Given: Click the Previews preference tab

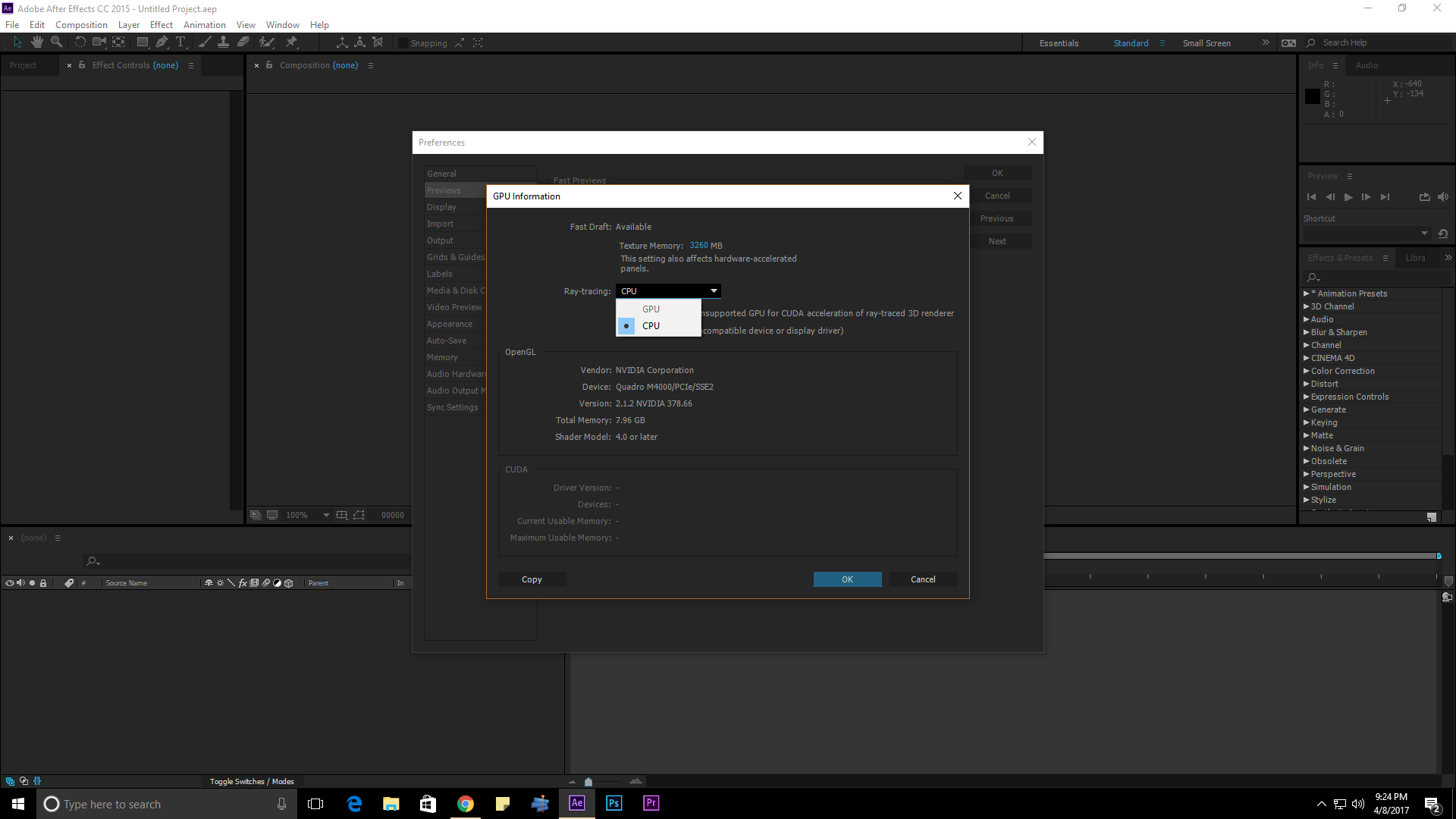Looking at the screenshot, I should [444, 189].
